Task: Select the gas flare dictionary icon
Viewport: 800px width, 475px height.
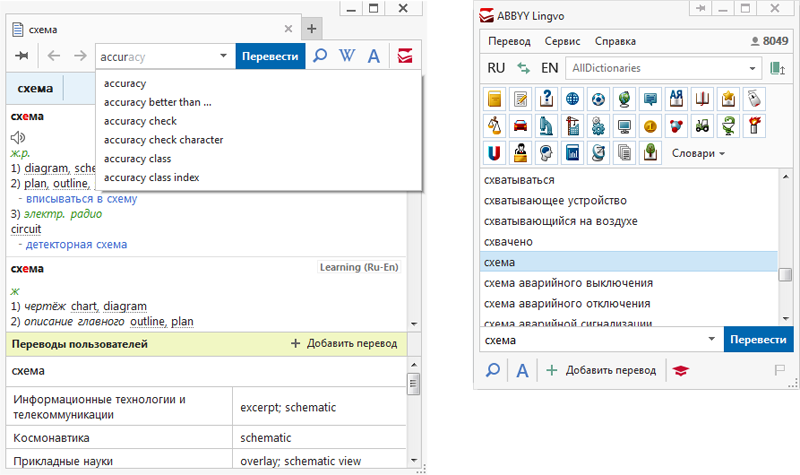Action: pyautogui.click(x=755, y=126)
